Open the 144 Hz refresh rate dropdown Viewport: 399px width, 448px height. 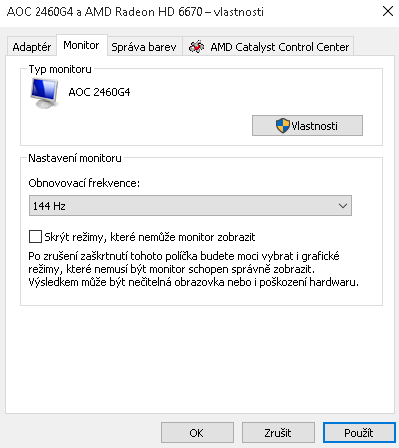point(190,206)
